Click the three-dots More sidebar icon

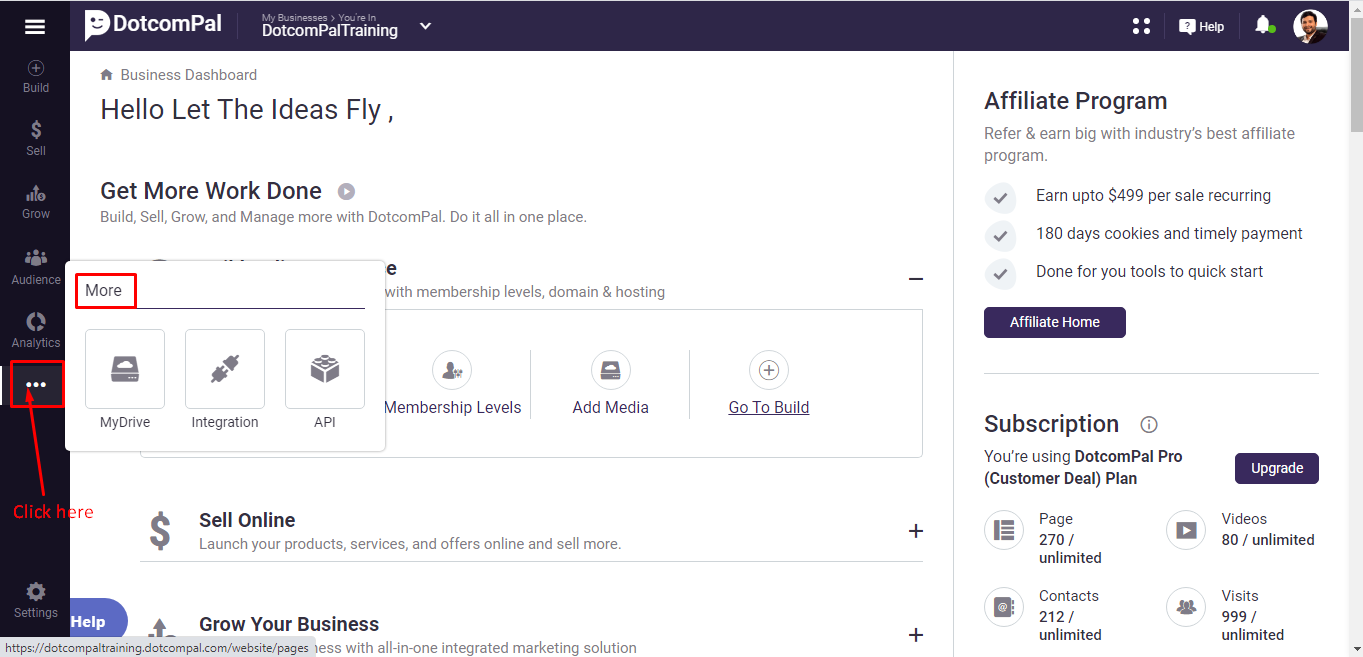pos(36,385)
